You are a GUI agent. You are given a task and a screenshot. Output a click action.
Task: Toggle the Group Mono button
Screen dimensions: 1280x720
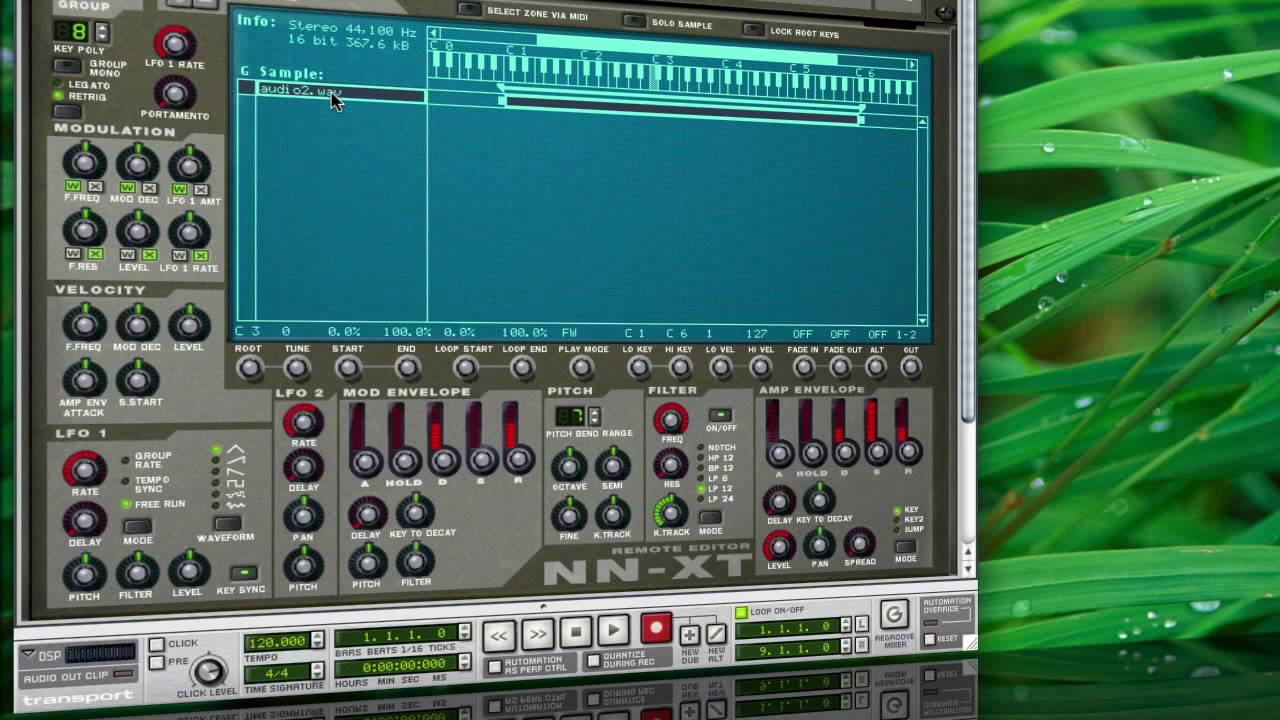(x=67, y=66)
